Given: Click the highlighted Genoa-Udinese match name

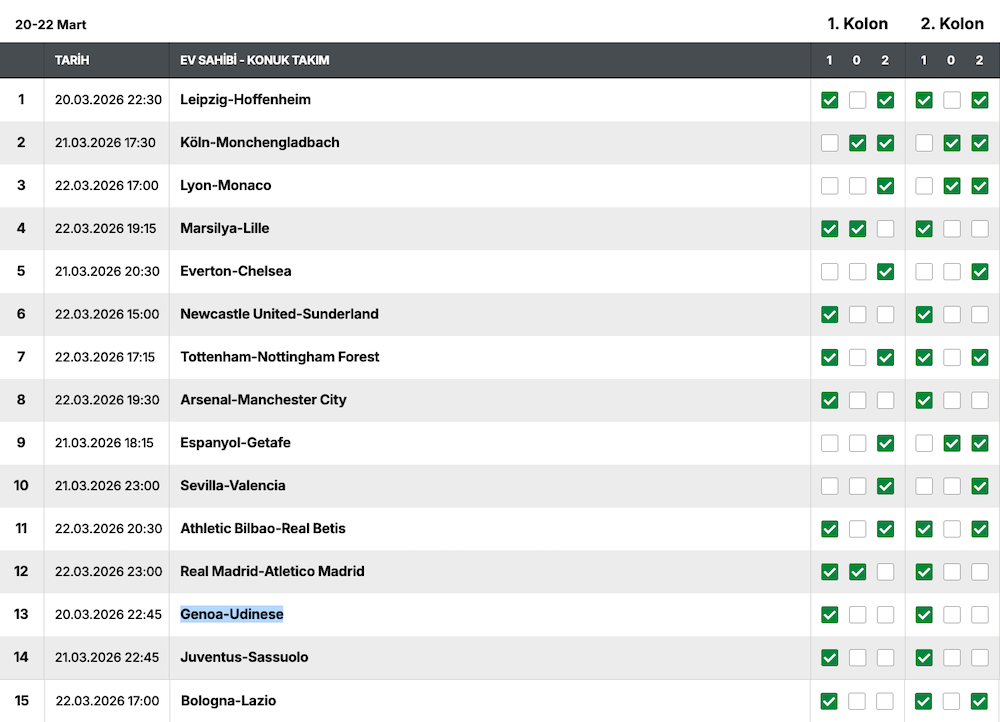Looking at the screenshot, I should tap(231, 614).
